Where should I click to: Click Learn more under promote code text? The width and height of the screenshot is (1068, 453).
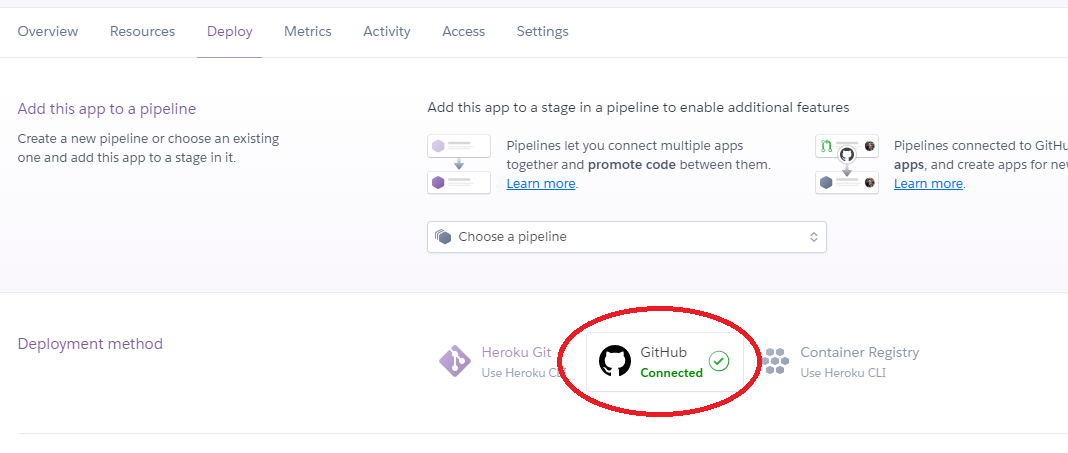point(541,184)
